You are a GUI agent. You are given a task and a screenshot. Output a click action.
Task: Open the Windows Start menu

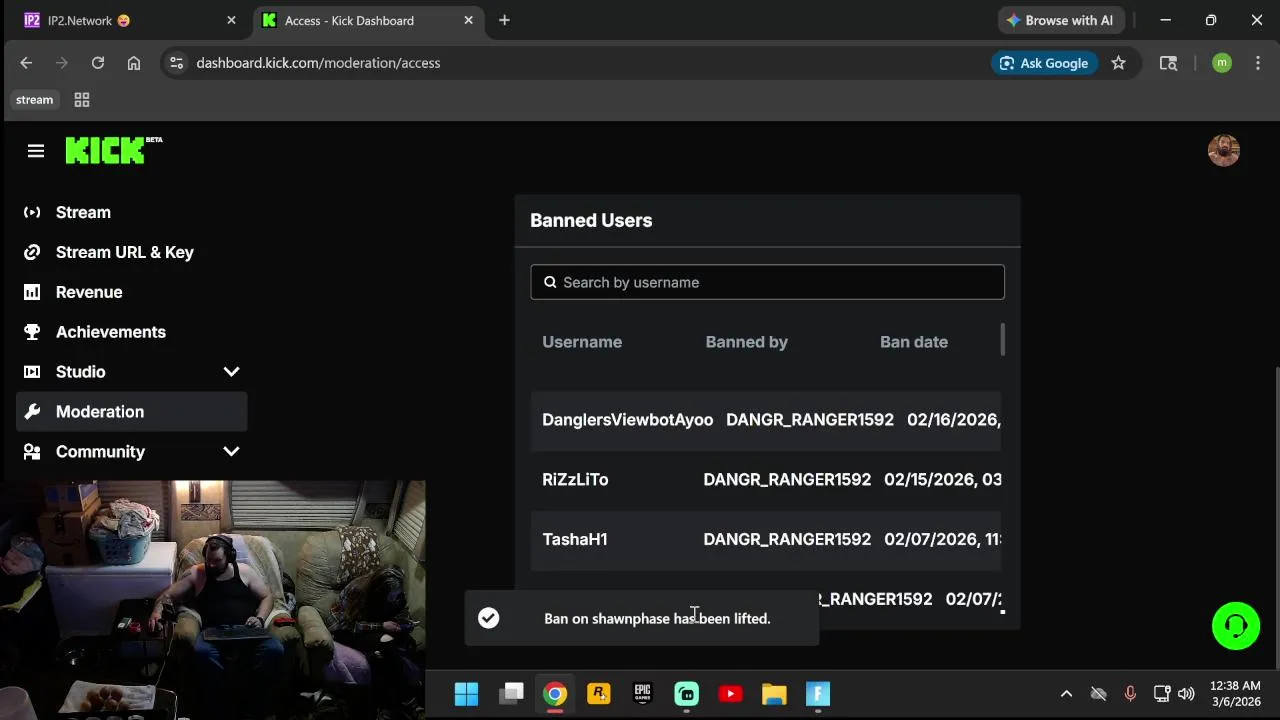pos(466,694)
